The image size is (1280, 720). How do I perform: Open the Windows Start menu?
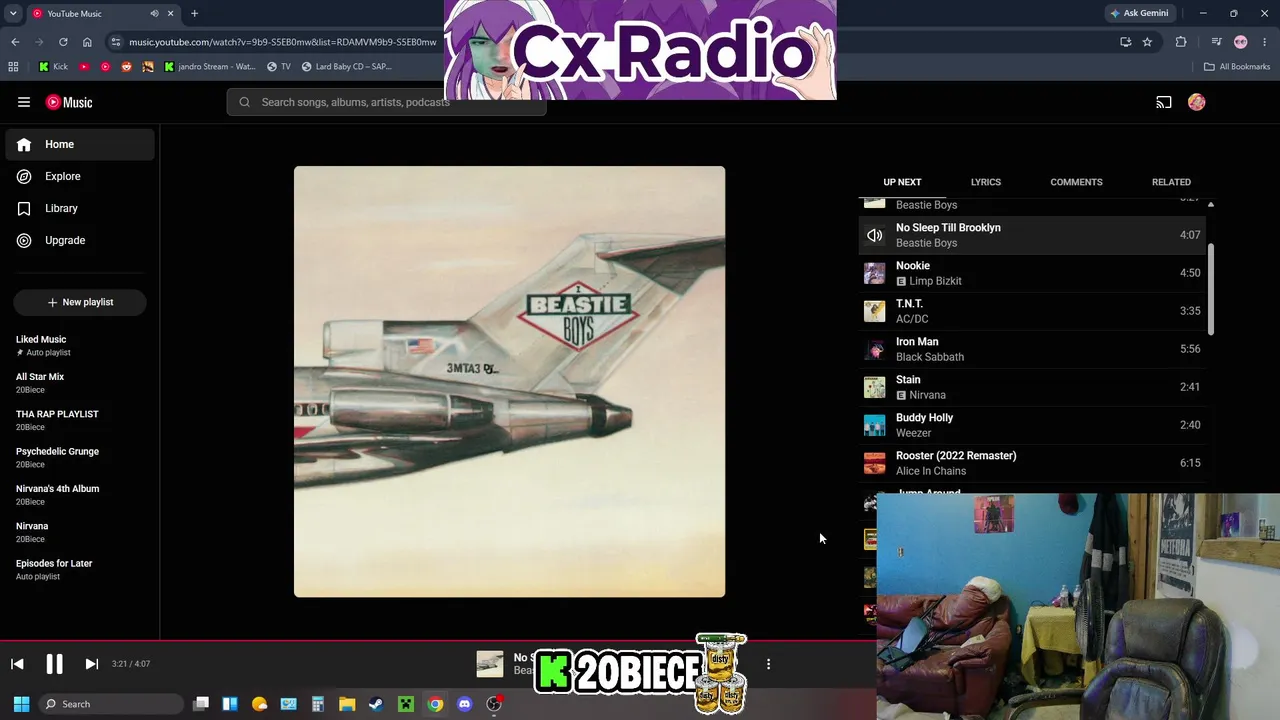click(21, 704)
